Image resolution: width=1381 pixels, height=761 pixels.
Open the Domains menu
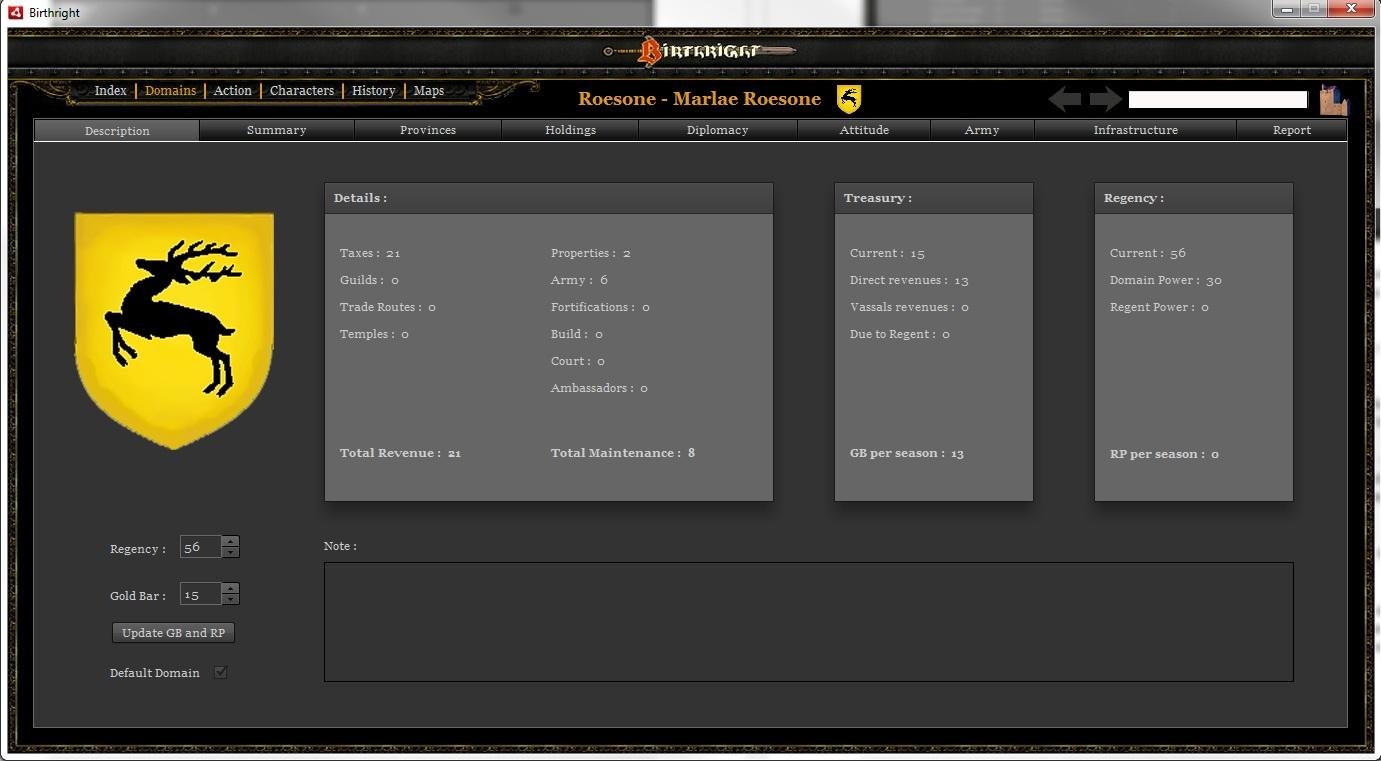click(170, 91)
